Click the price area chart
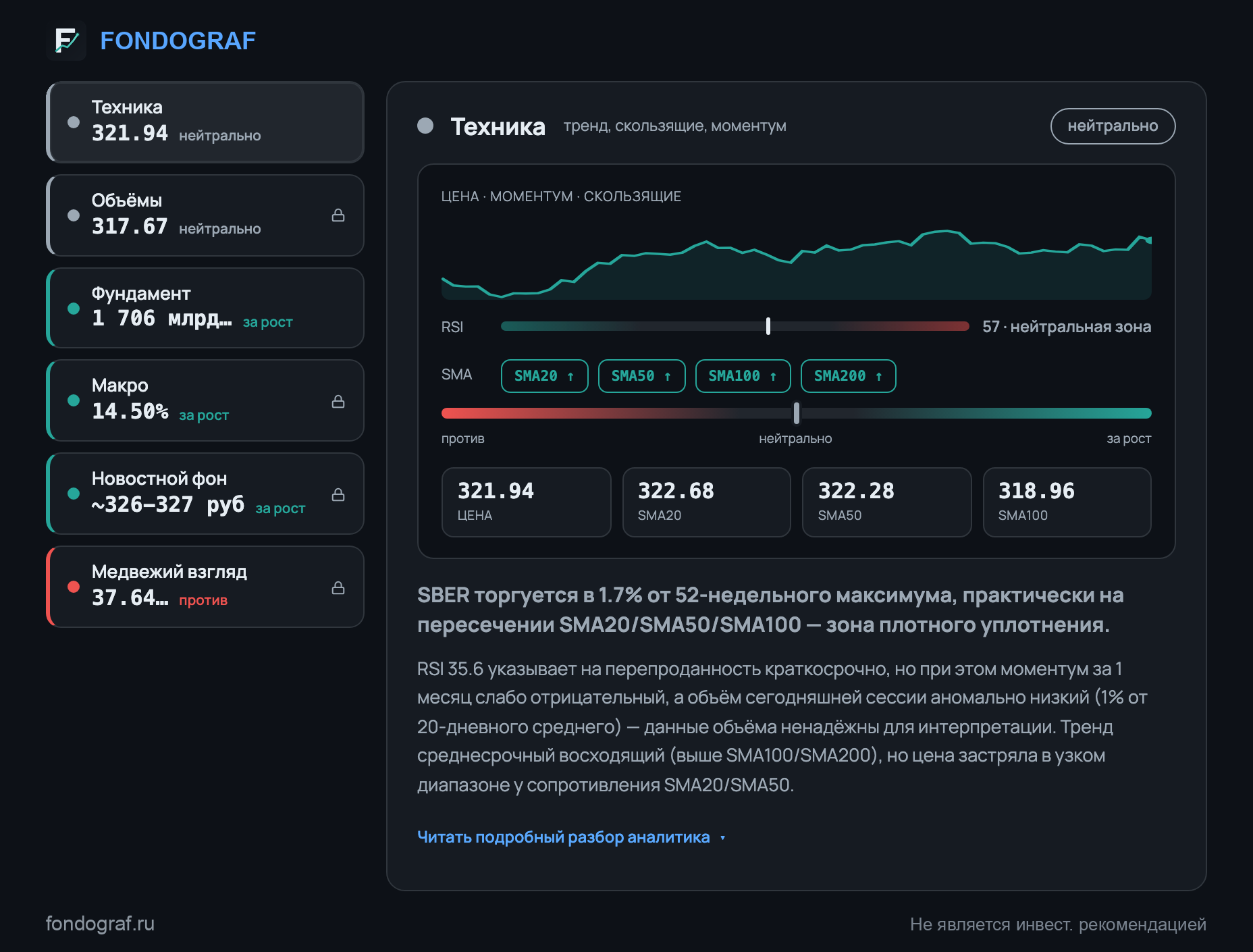Viewport: 1253px width, 952px height. pyautogui.click(x=797, y=265)
